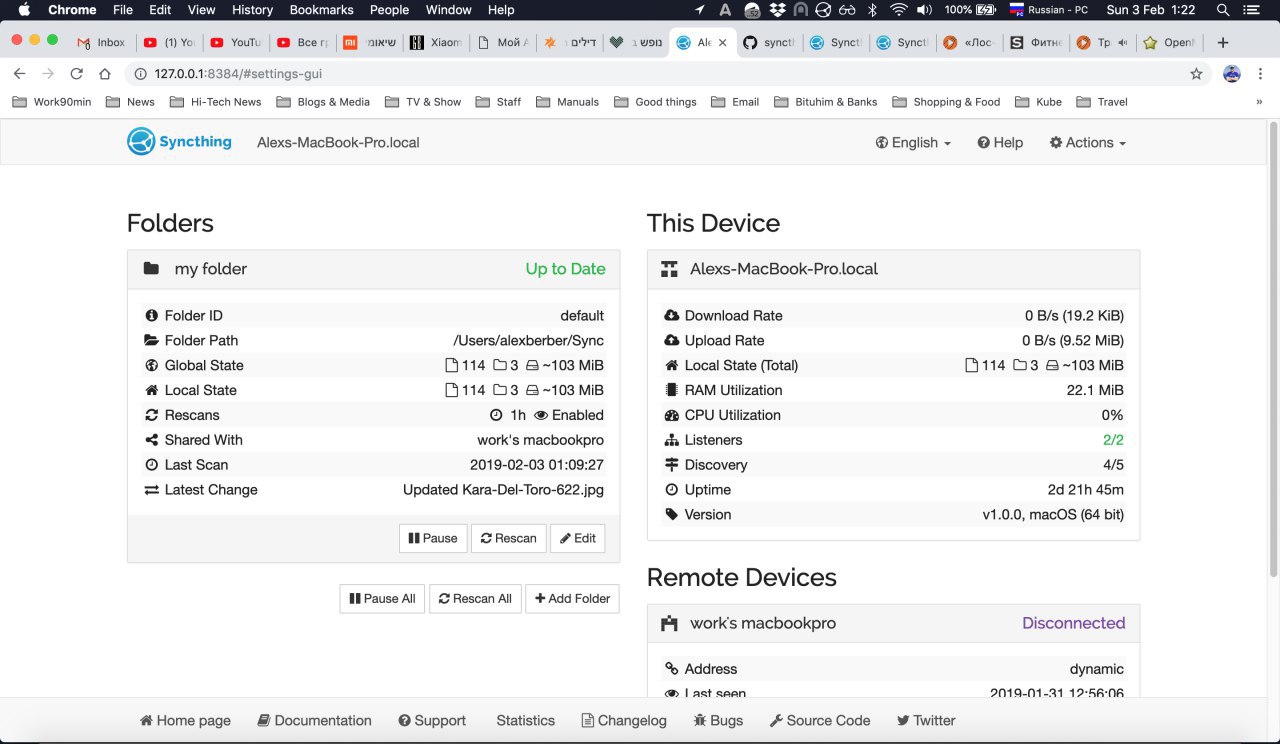Click the page vertical scrollbar

pos(1273,350)
